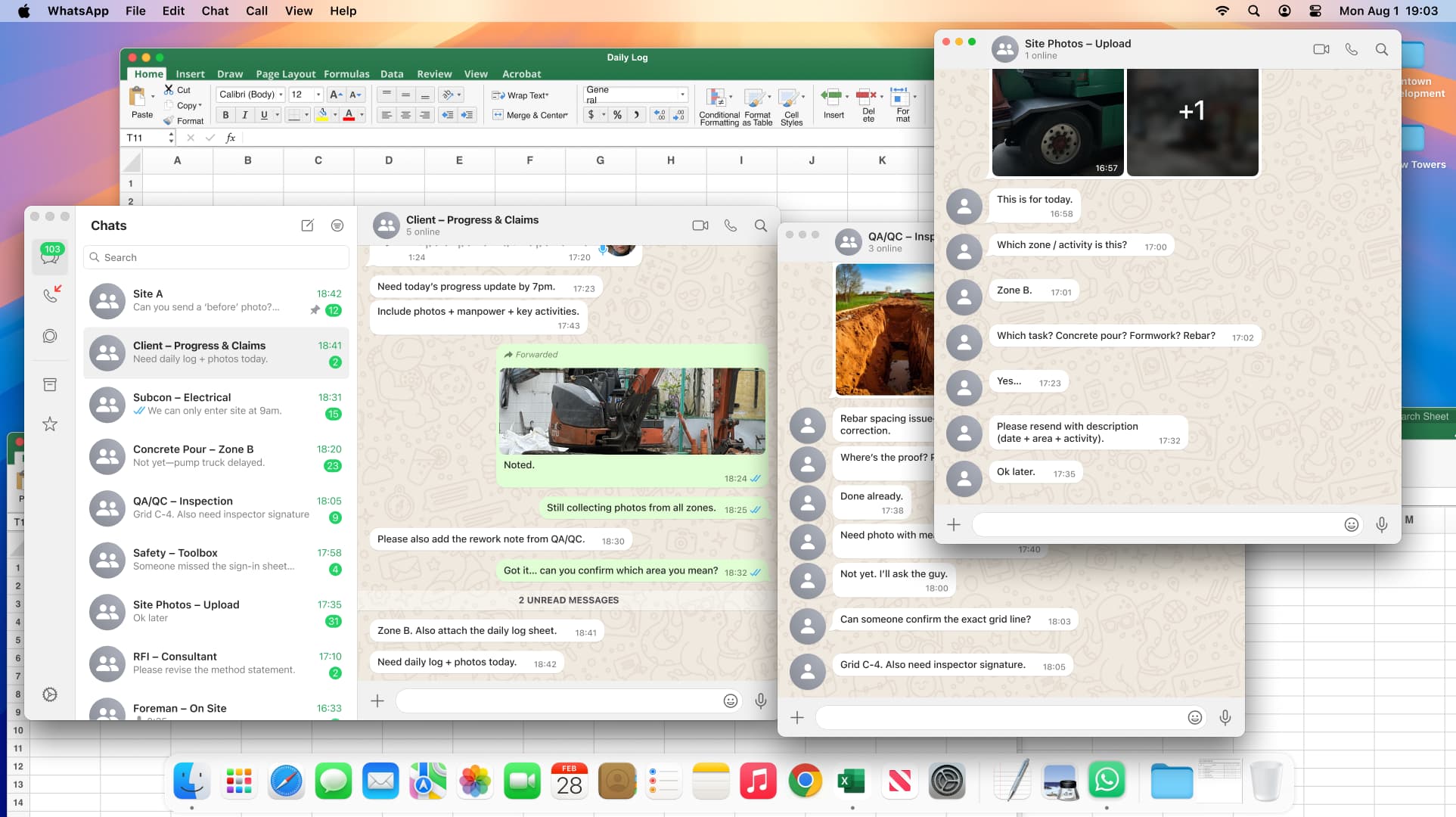Expand the font size dropdown
The height and width of the screenshot is (817, 1456).
pyautogui.click(x=318, y=95)
